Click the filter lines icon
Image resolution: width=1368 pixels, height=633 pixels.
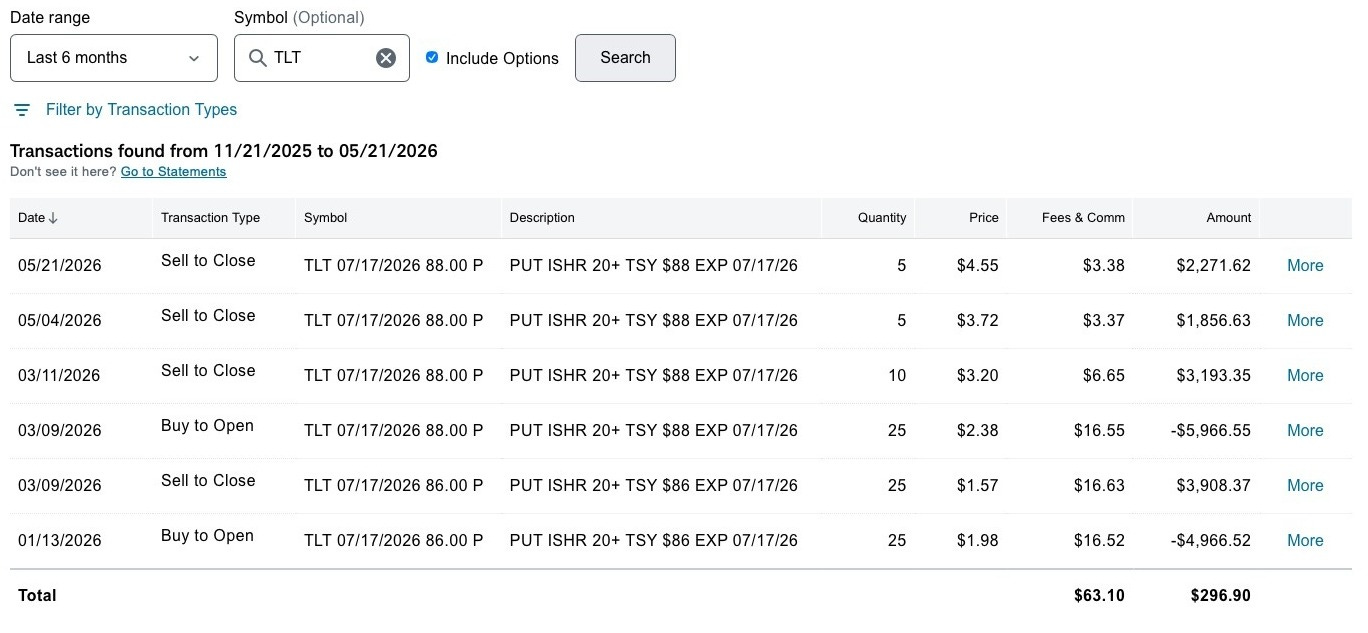(x=22, y=110)
